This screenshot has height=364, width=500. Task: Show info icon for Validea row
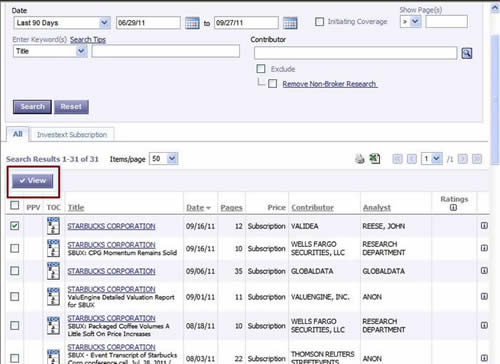pos(484,226)
